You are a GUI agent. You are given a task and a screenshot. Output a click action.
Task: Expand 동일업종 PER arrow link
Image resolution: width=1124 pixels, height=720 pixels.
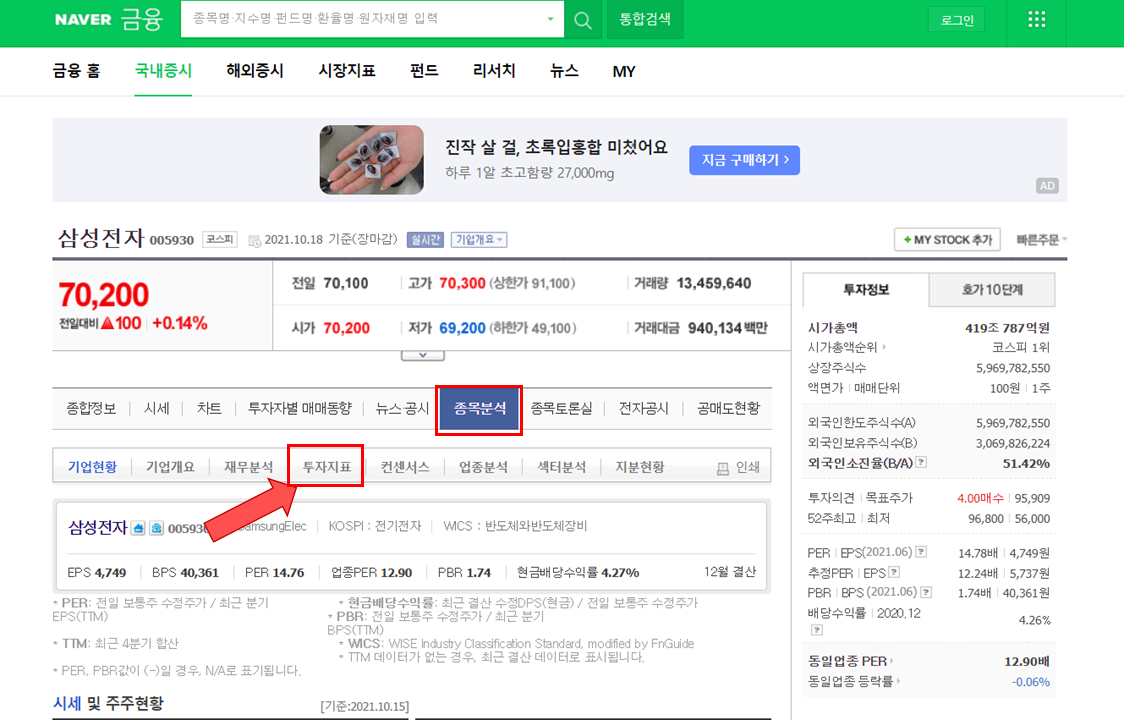891,661
